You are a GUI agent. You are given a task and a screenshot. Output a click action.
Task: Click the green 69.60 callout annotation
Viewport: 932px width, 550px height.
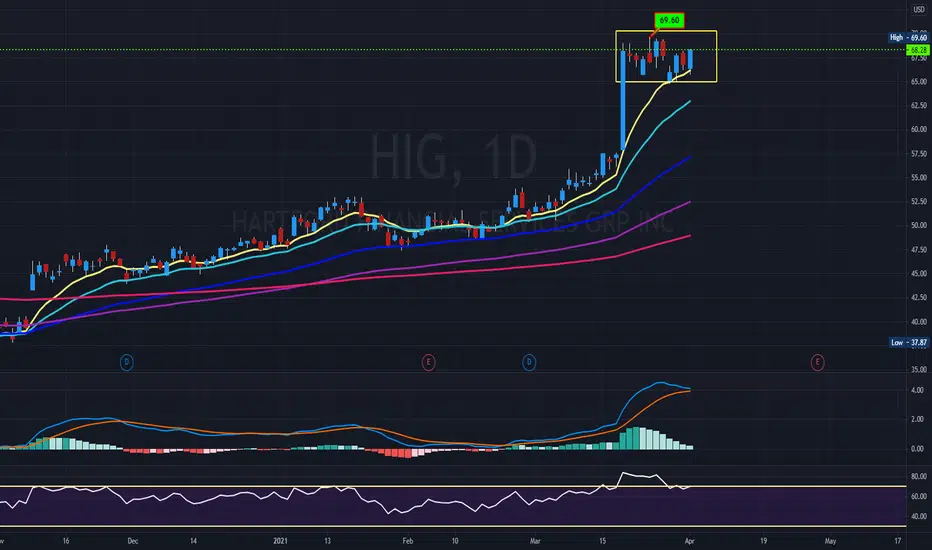click(x=669, y=20)
